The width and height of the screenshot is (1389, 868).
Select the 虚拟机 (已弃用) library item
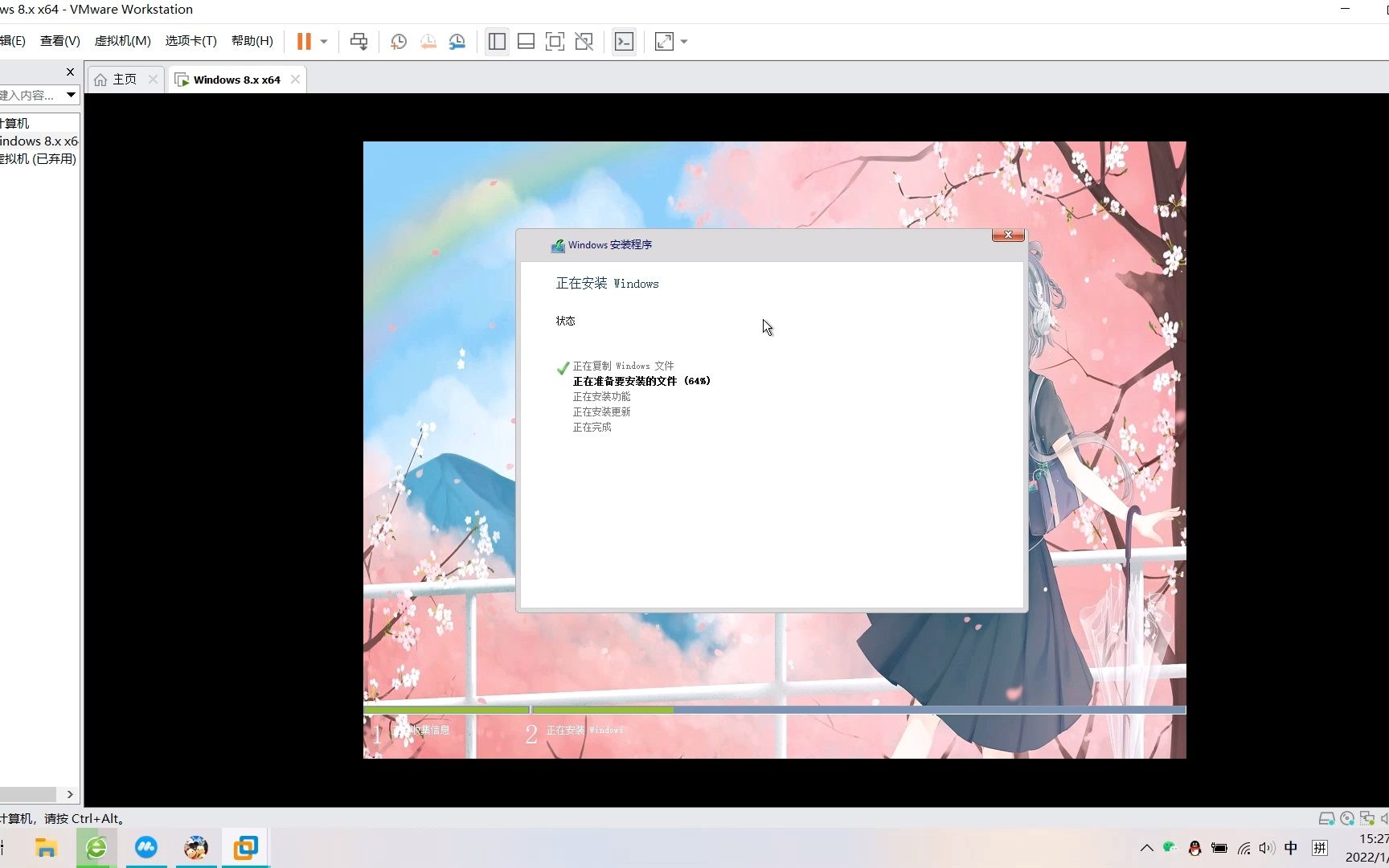click(x=39, y=158)
